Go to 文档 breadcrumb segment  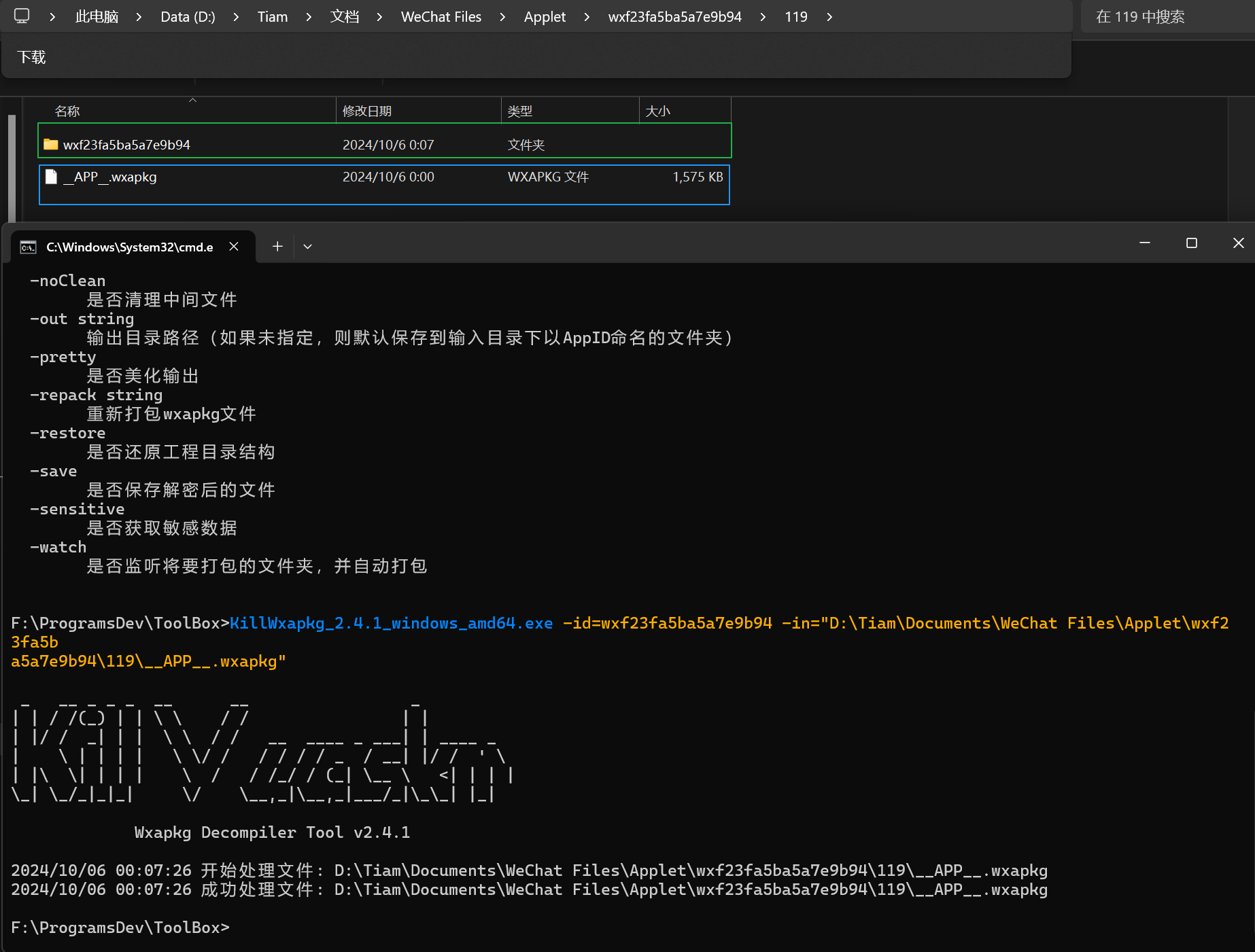coord(345,17)
